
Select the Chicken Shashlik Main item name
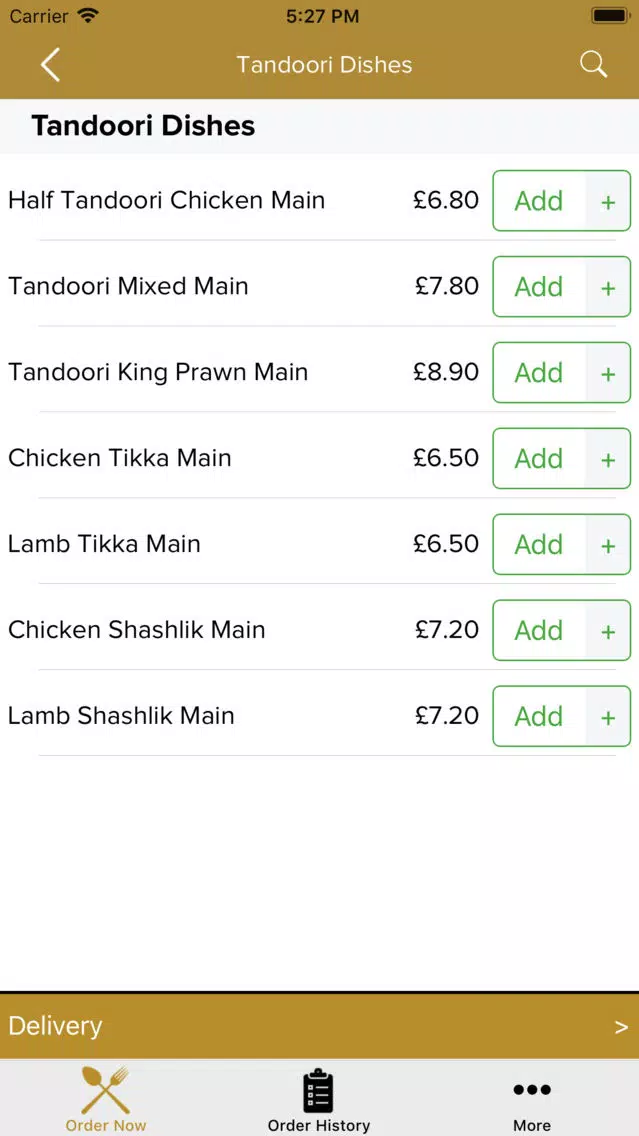(x=136, y=630)
